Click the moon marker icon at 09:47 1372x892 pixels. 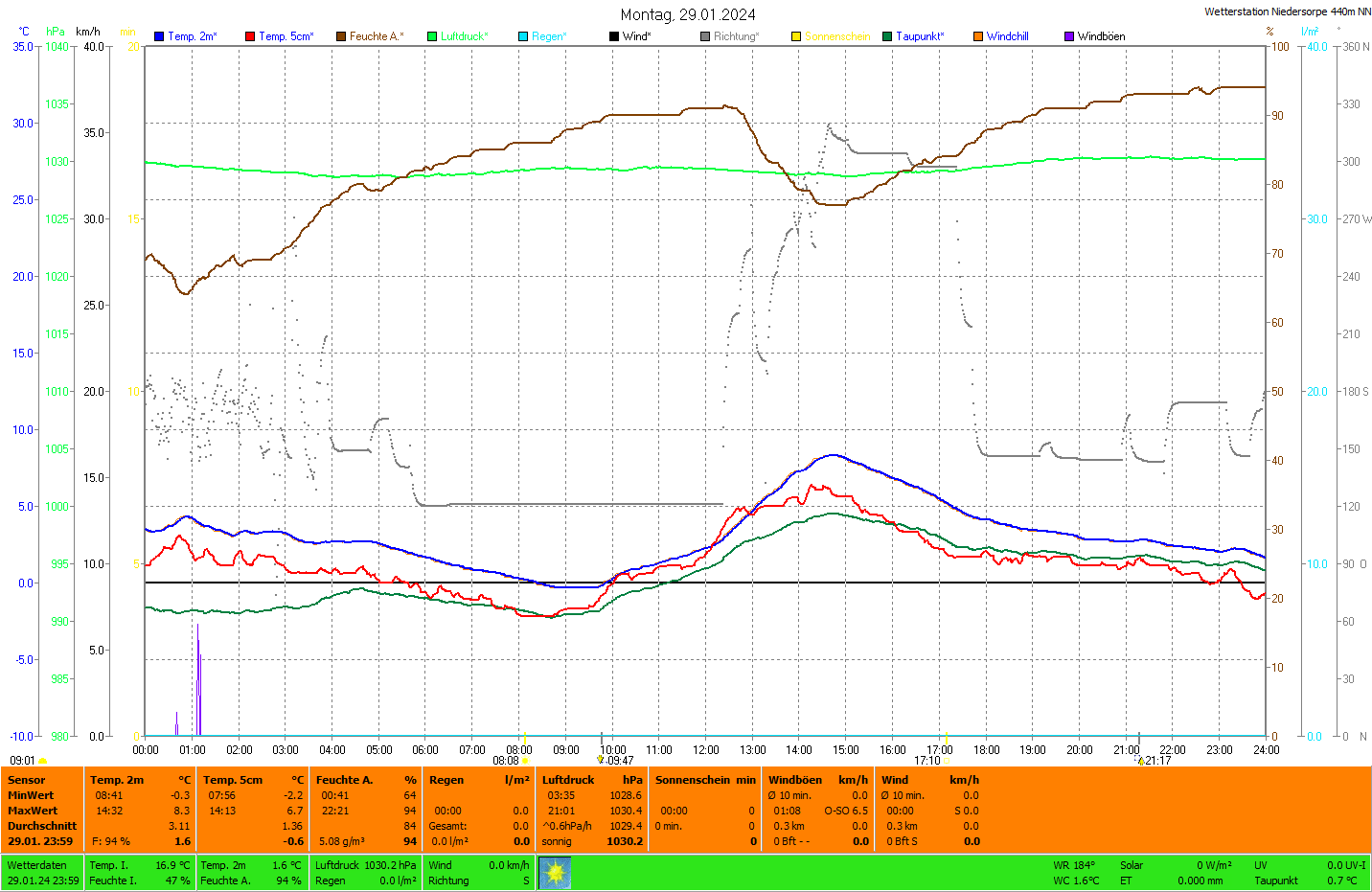coord(601,760)
